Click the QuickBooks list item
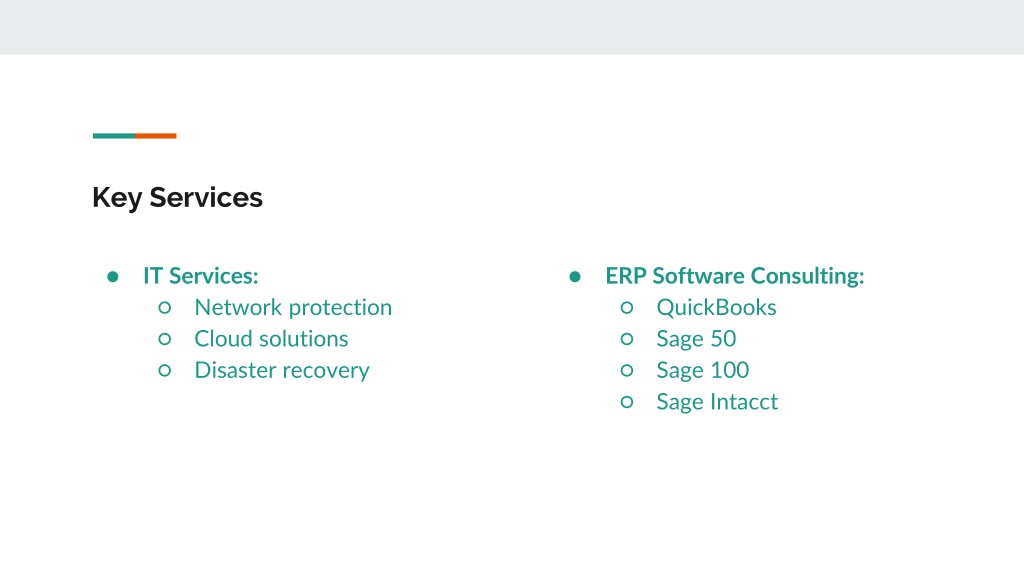 click(x=716, y=308)
